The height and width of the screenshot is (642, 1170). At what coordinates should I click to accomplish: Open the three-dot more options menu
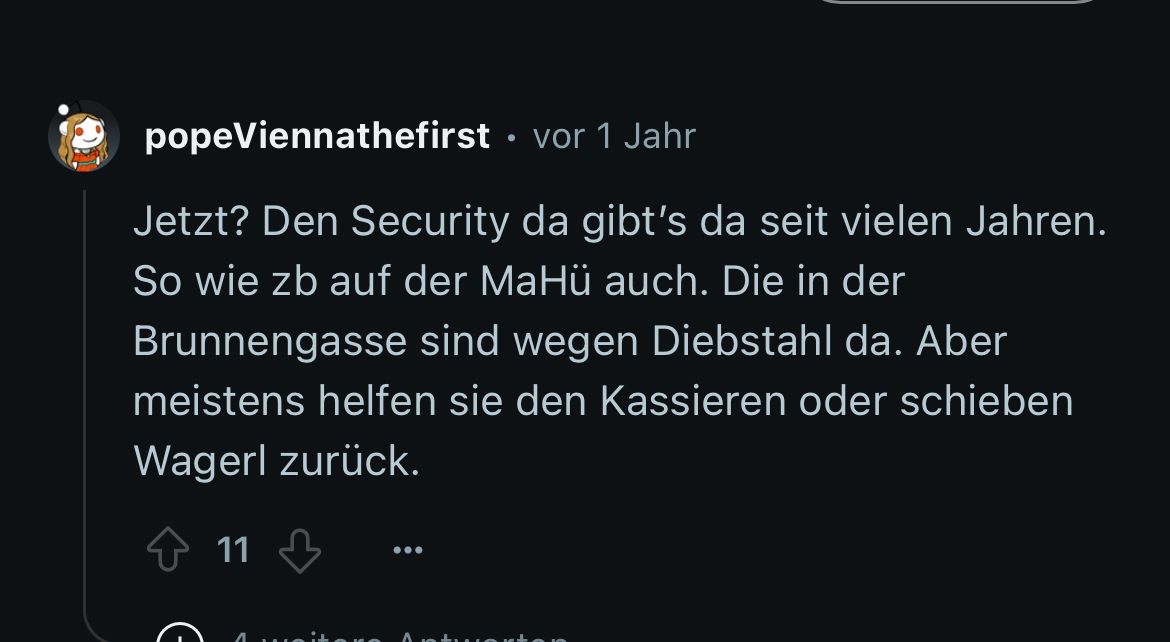pos(408,550)
